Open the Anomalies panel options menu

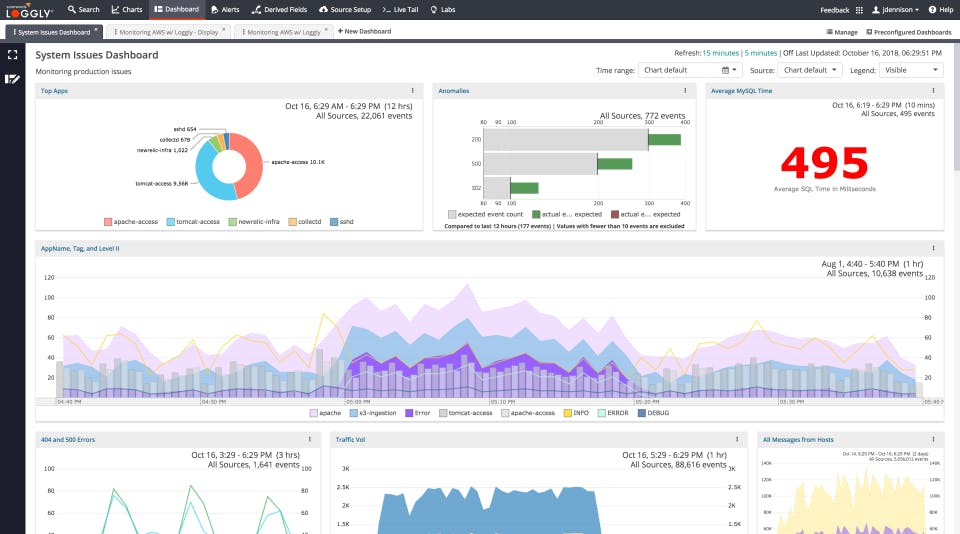tap(685, 91)
